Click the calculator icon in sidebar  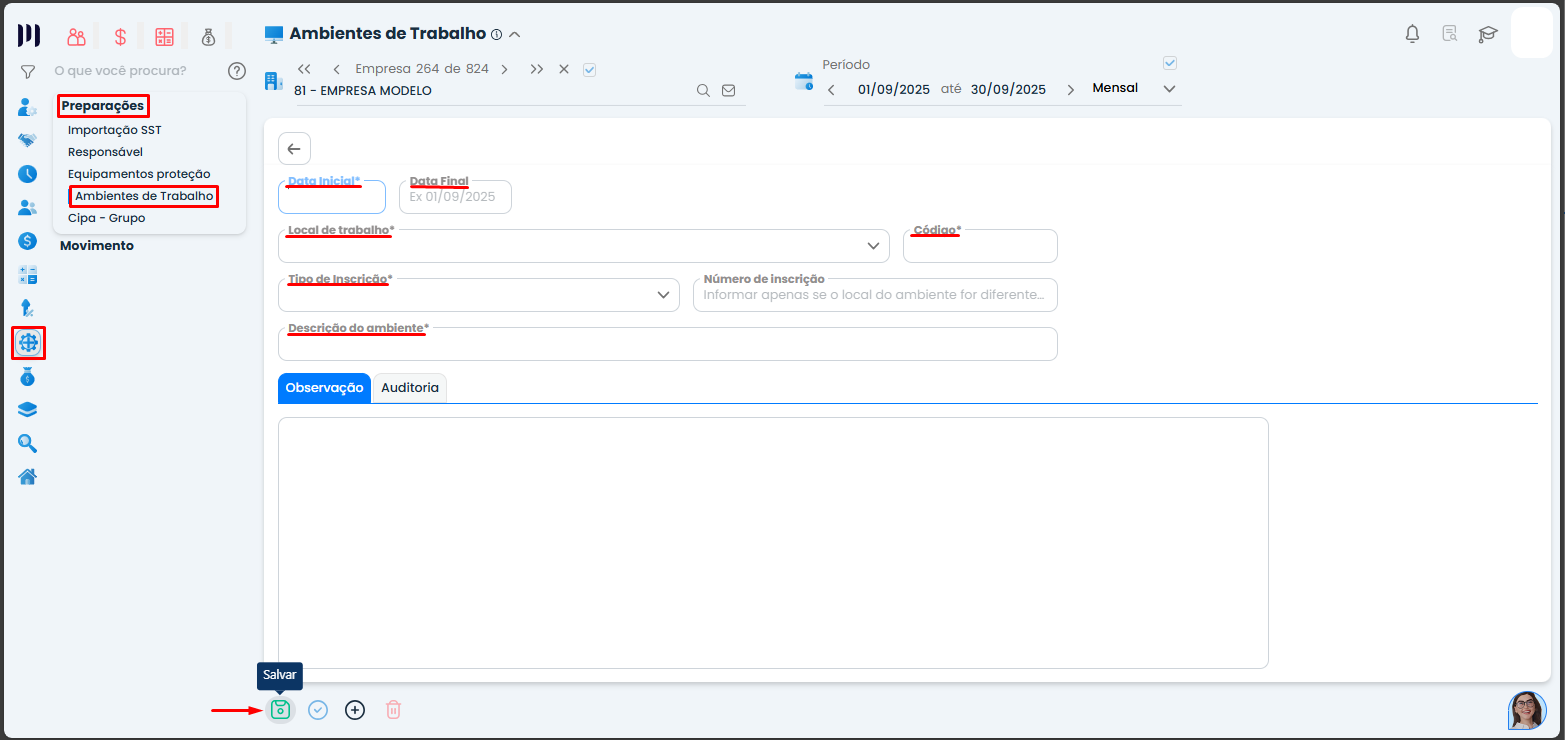27,274
